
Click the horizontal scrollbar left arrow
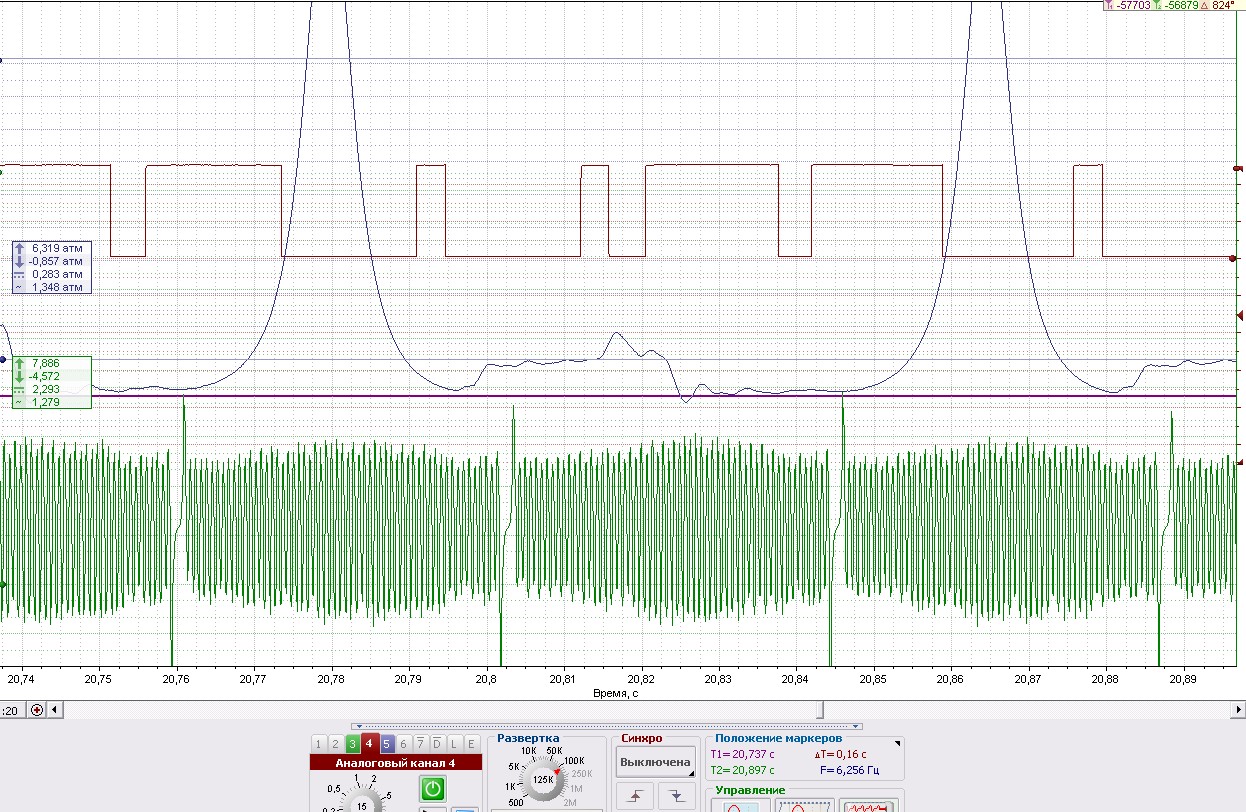pos(54,710)
